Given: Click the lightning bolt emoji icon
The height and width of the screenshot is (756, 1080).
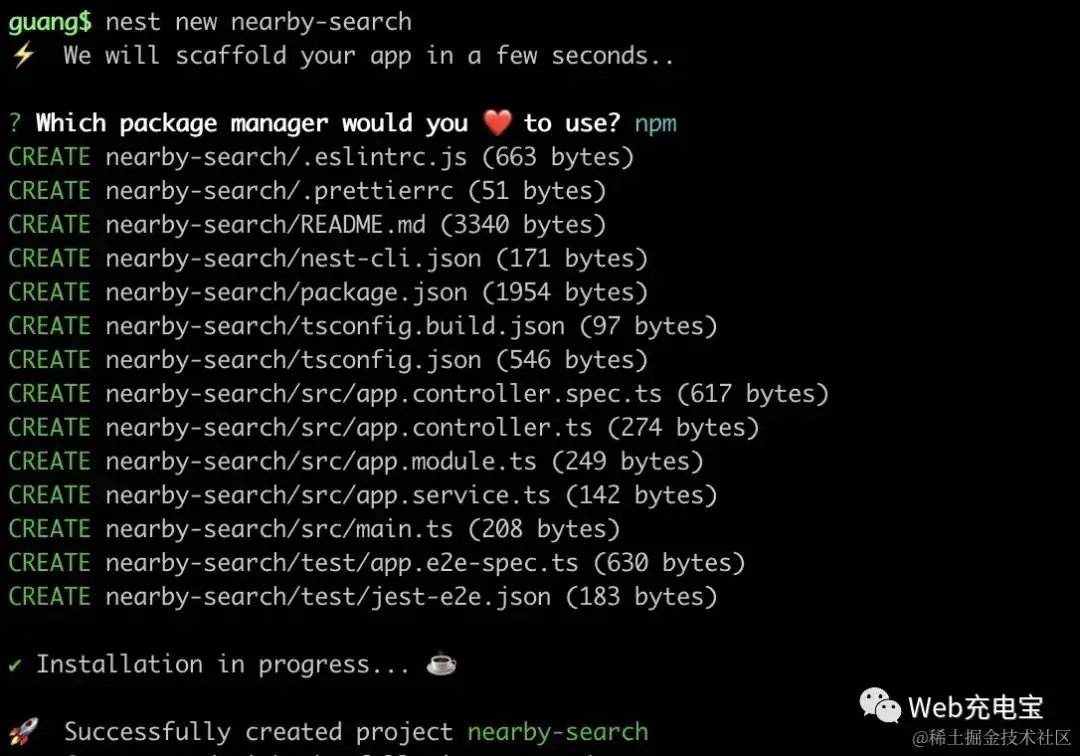Looking at the screenshot, I should click(23, 55).
